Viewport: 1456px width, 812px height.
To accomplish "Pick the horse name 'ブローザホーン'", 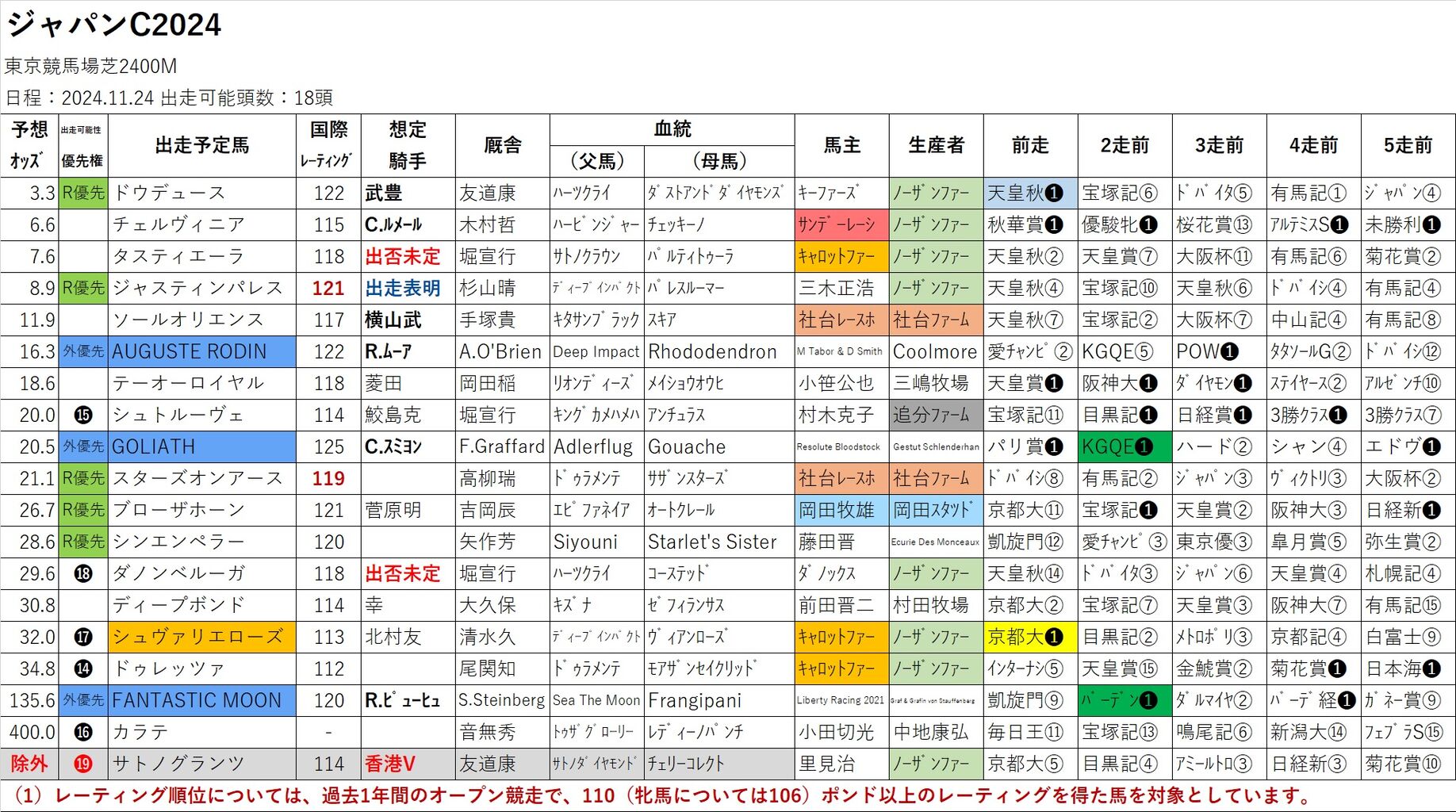I will point(178,510).
